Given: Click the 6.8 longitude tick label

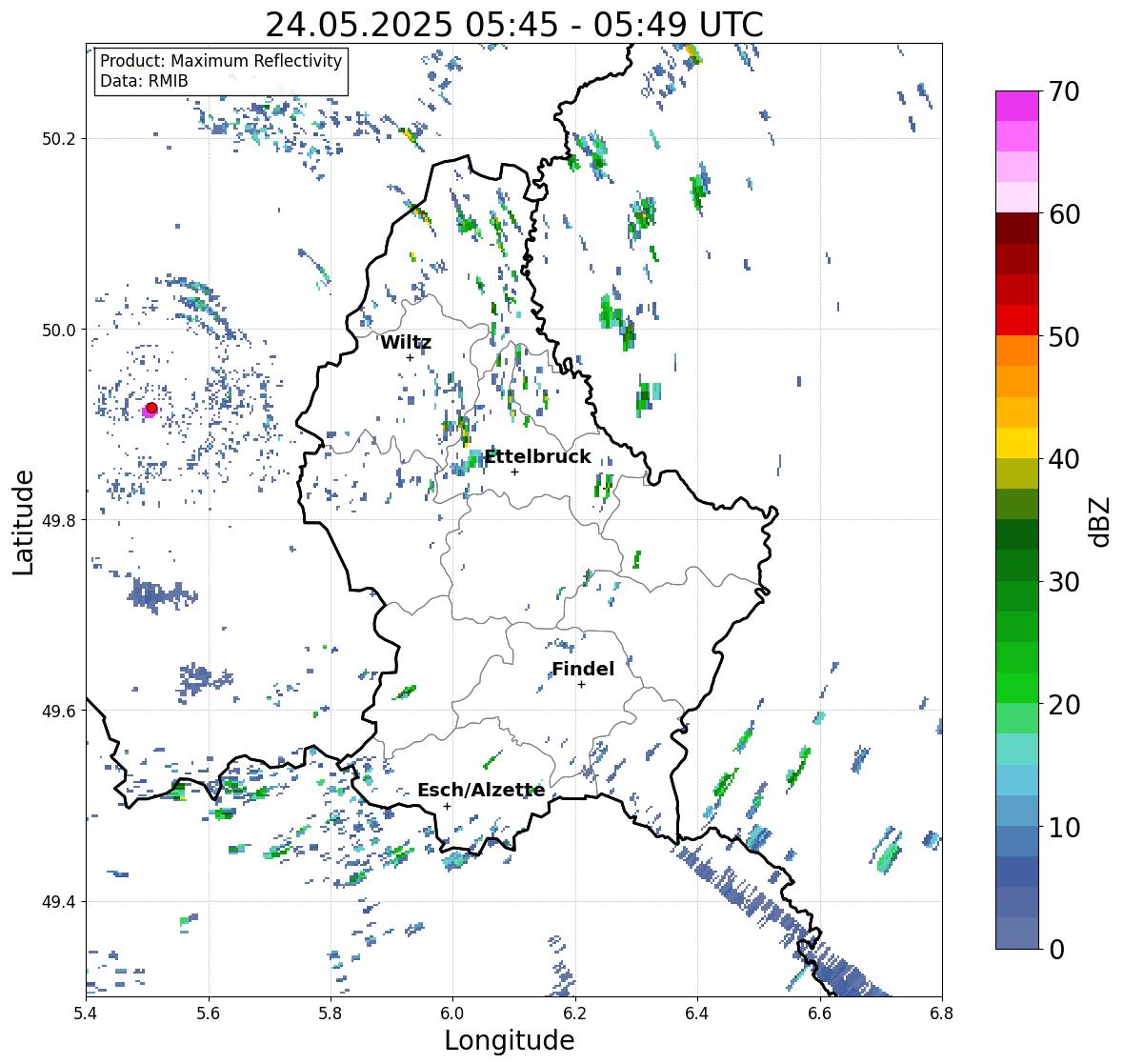Looking at the screenshot, I should [x=943, y=1014].
